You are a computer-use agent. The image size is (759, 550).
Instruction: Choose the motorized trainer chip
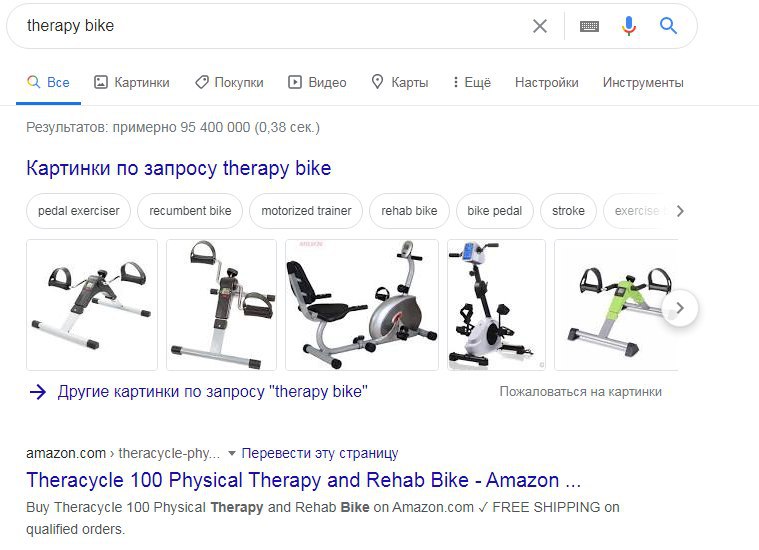coord(306,211)
